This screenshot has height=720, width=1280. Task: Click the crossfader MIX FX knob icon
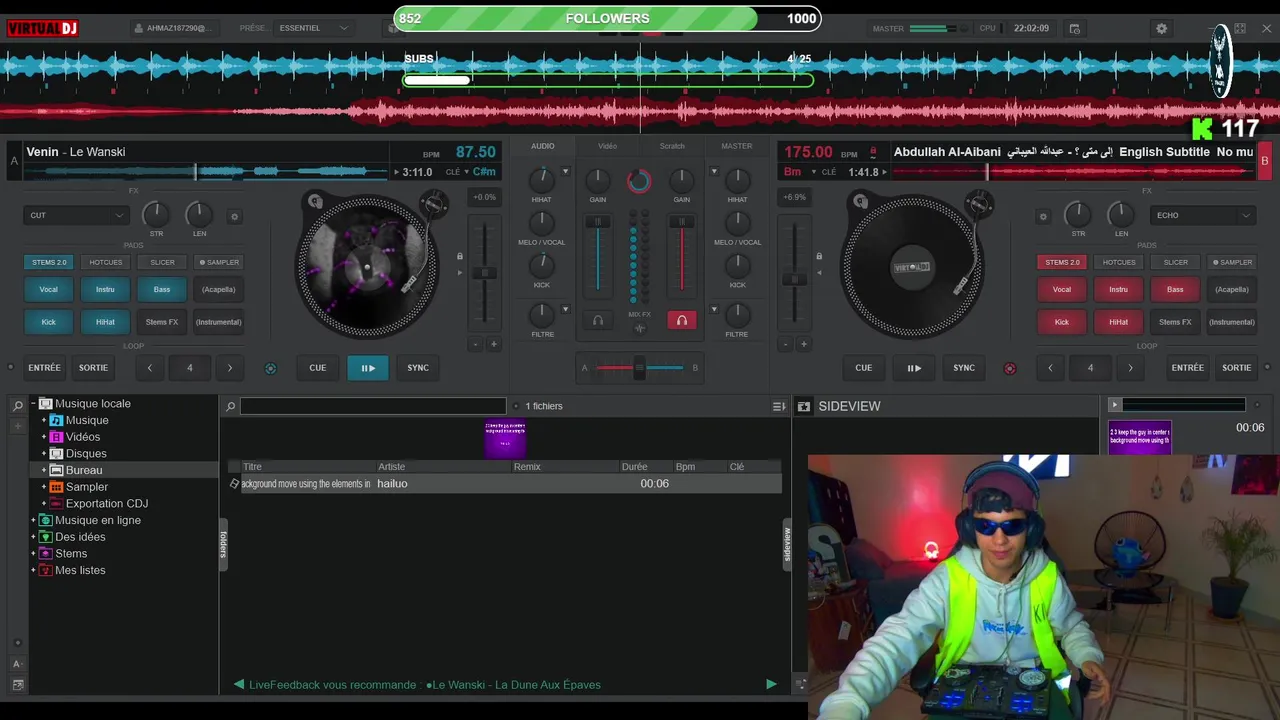pyautogui.click(x=640, y=328)
